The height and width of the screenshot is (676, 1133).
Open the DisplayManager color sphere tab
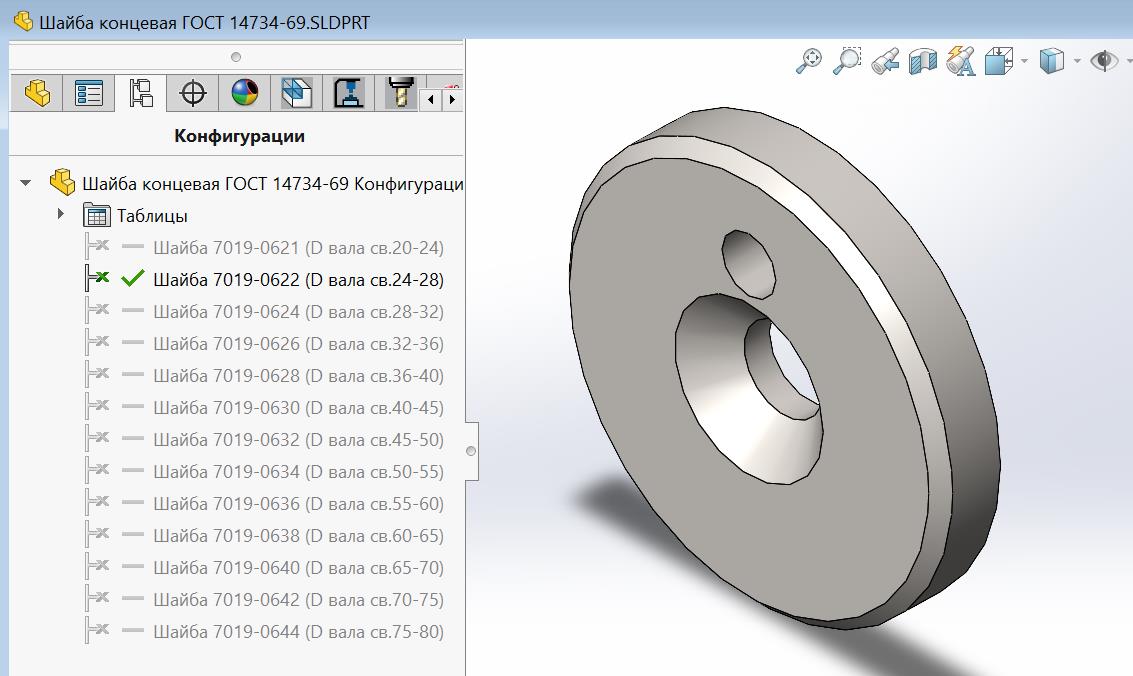tap(245, 93)
